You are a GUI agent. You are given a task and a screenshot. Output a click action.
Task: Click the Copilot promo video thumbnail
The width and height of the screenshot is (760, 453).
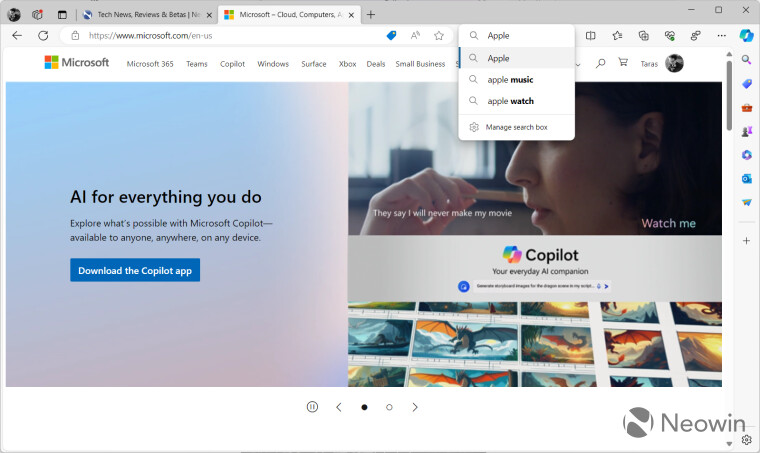click(535, 234)
